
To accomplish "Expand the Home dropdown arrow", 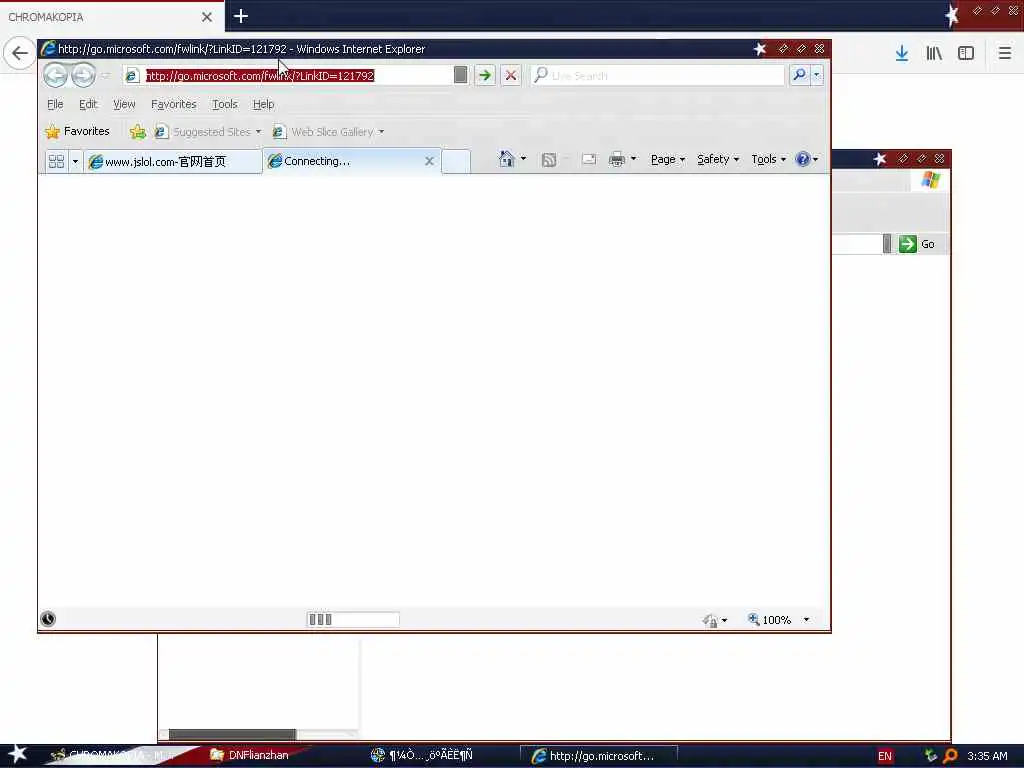I will [x=523, y=159].
